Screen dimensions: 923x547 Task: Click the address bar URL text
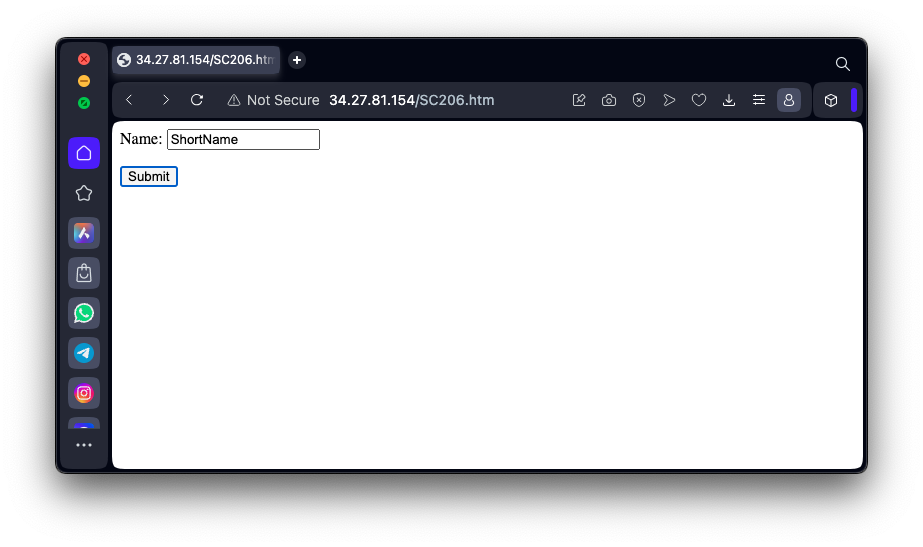click(411, 100)
